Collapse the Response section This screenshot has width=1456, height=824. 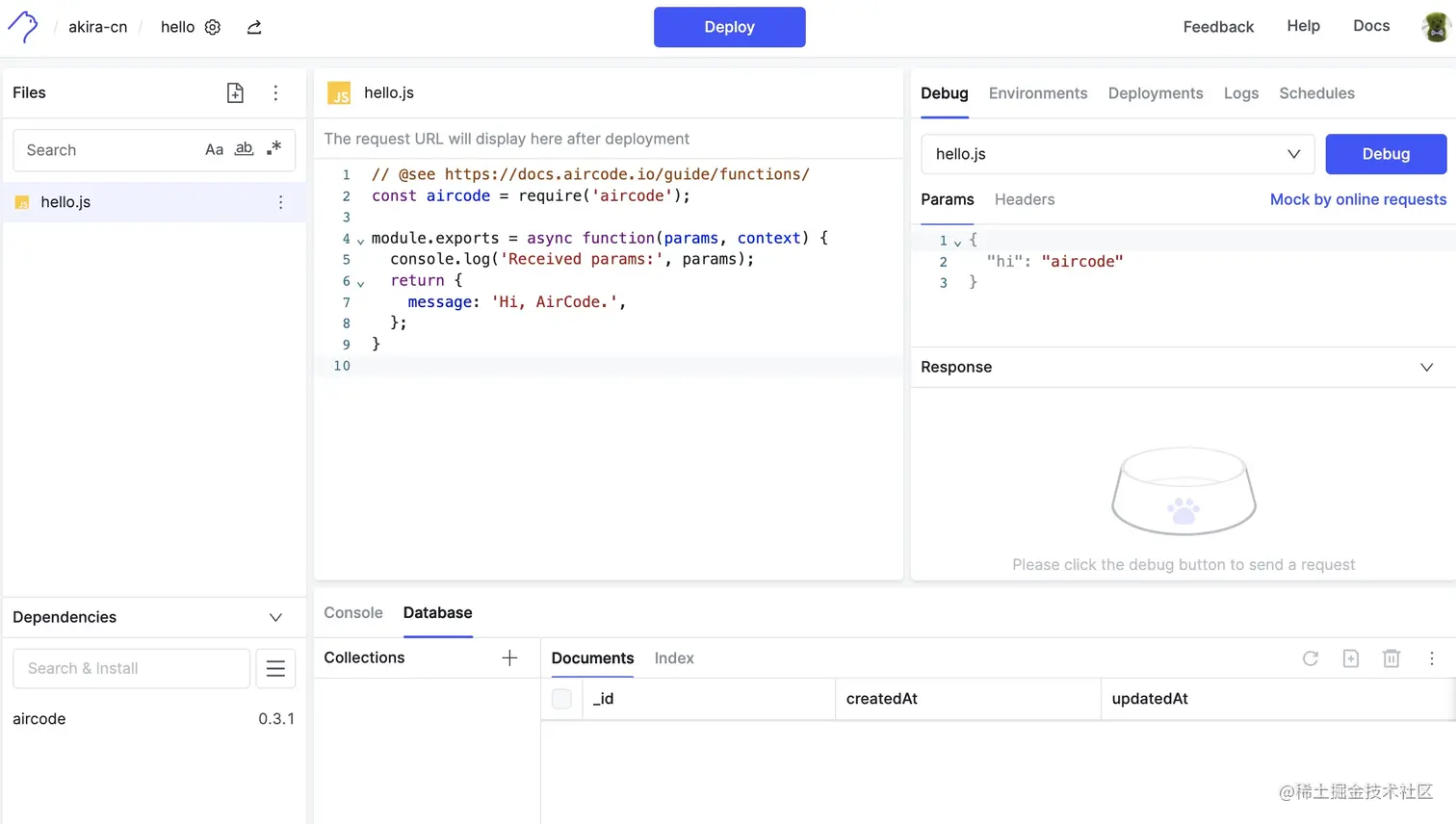(1426, 367)
